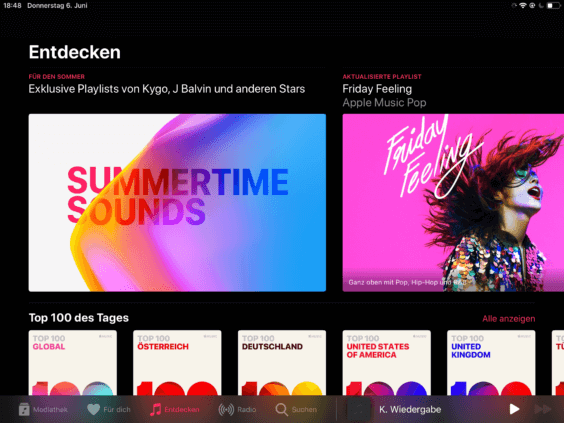Viewport: 564px width, 423px height.
Task: Check the Wi-Fi status icon
Action: [522, 5]
